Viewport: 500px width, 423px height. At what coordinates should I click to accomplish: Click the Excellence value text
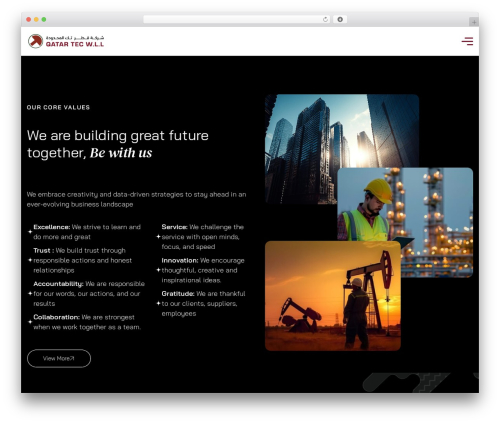87,232
